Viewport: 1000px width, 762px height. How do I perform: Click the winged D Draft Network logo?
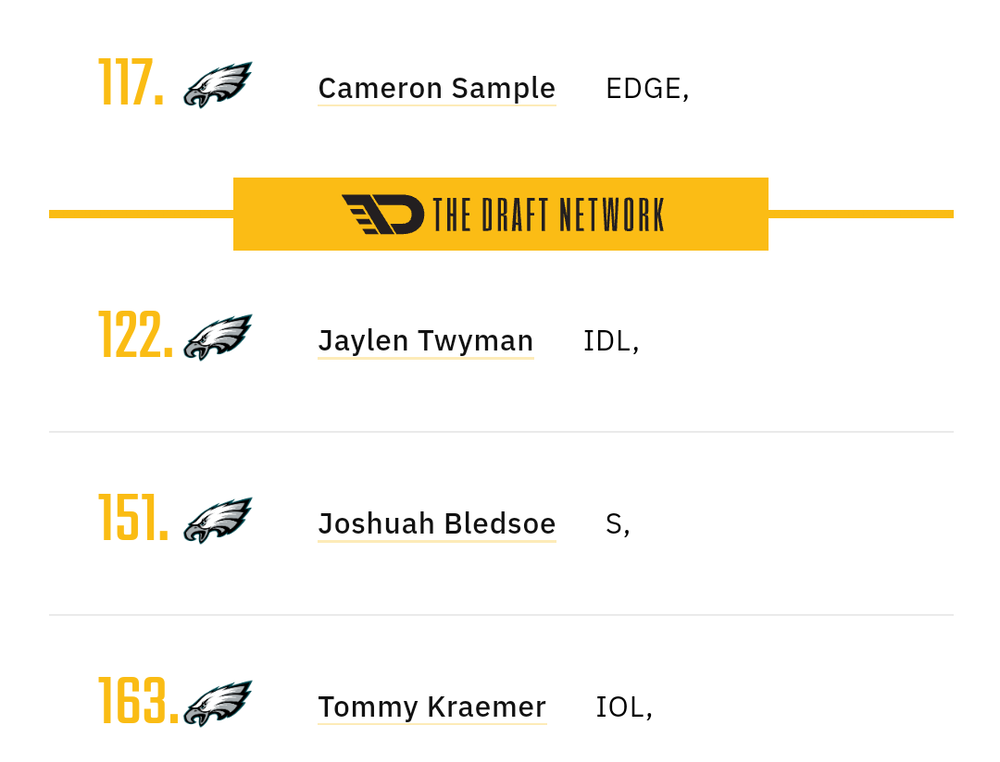[x=383, y=214]
